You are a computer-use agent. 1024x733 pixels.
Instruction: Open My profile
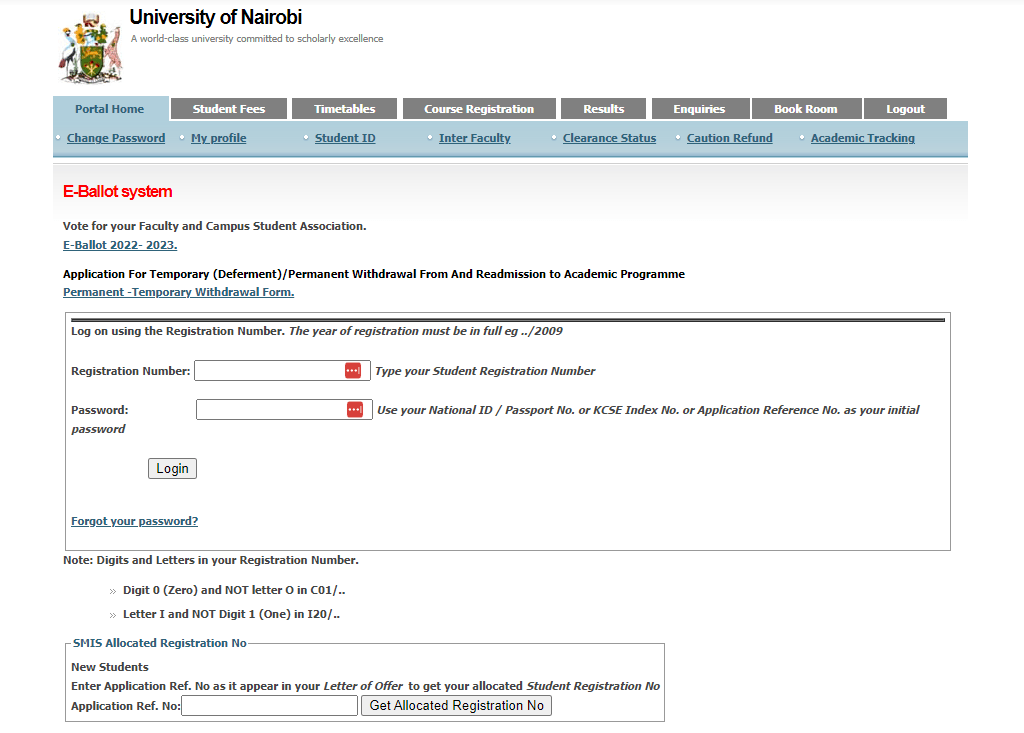click(218, 137)
